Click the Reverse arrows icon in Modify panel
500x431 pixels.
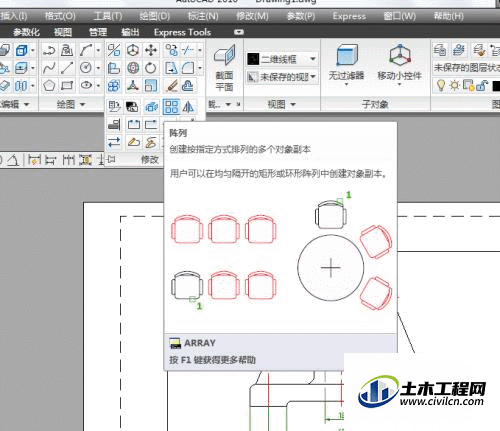point(114,142)
